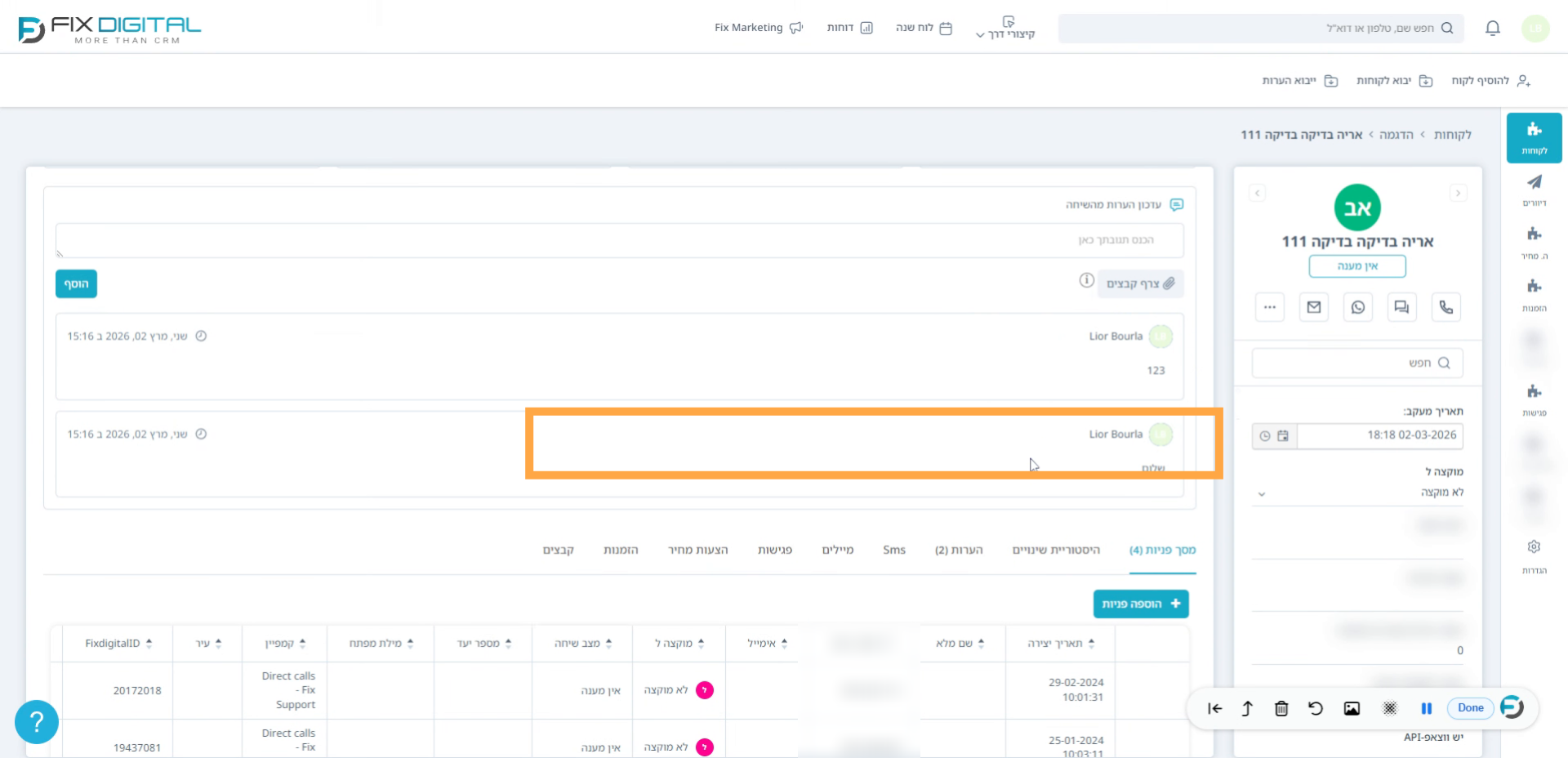Screen dimensions: 1568x758
Task: Open WhatsApp chat for this customer
Action: (1357, 307)
